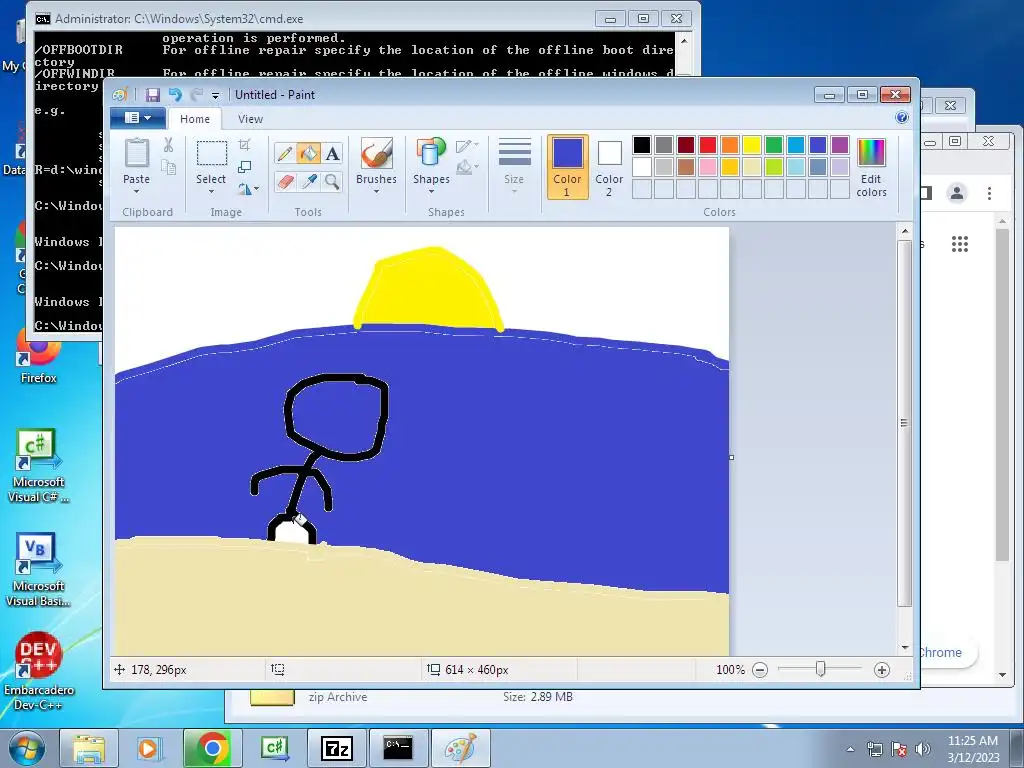Pick the black color swatch
Viewport: 1024px width, 768px height.
tap(642, 144)
